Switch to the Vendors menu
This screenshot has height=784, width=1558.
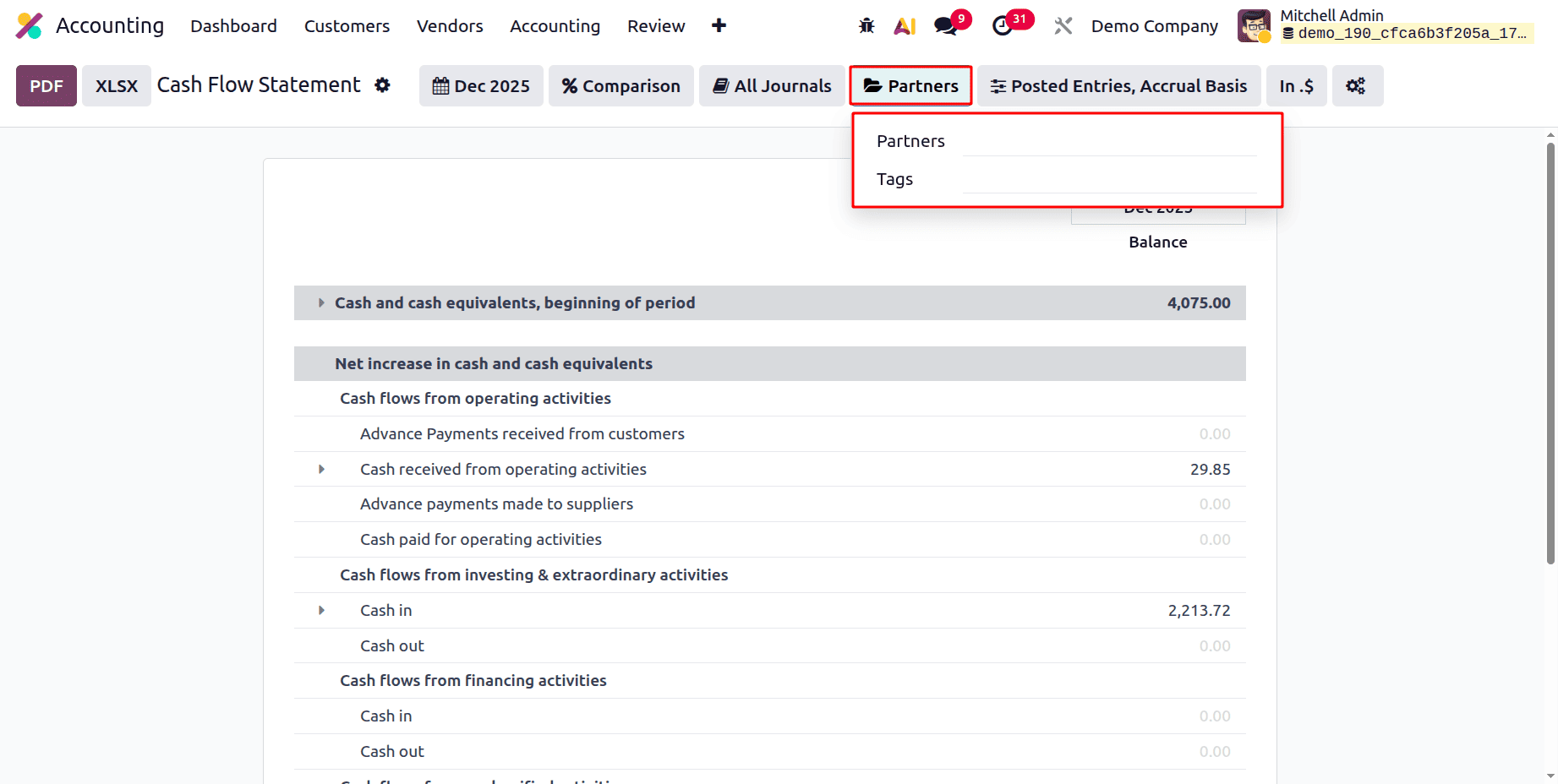(x=449, y=25)
